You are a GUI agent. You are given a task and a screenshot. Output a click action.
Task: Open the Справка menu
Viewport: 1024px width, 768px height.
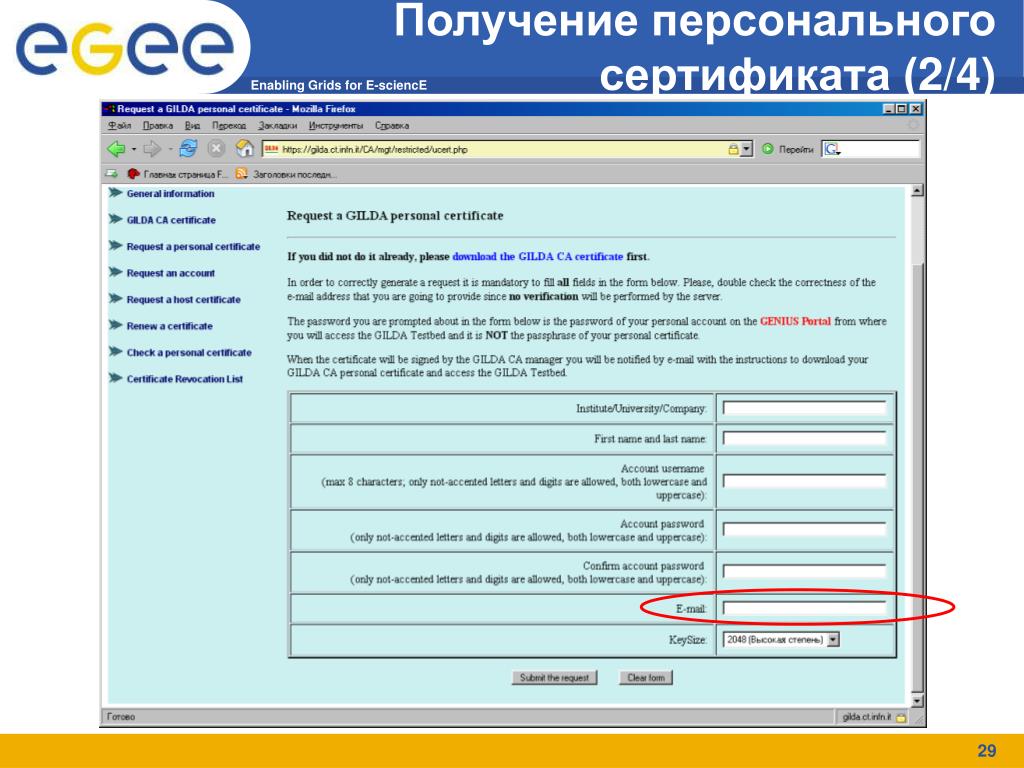pyautogui.click(x=392, y=125)
